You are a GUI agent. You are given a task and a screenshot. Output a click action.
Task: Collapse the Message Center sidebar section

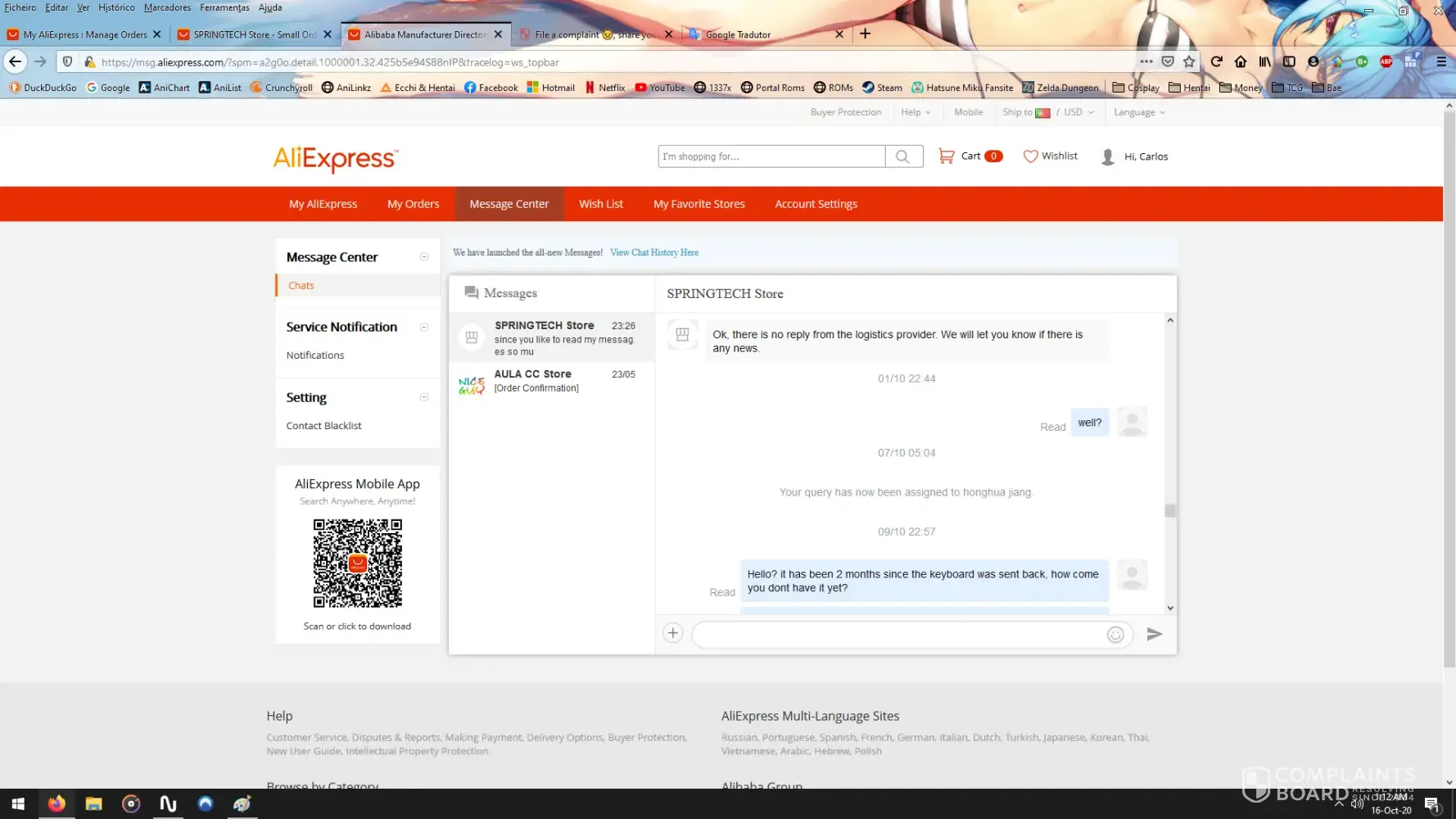point(424,257)
